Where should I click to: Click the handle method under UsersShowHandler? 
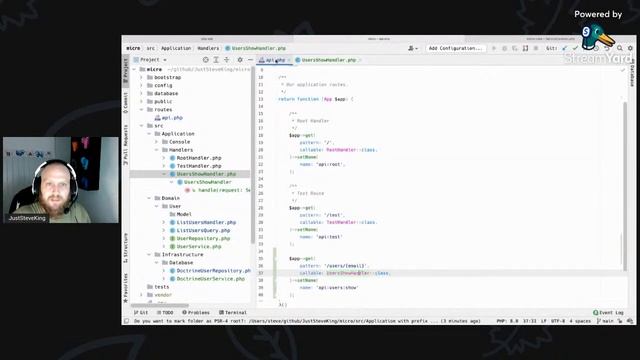click(x=218, y=190)
